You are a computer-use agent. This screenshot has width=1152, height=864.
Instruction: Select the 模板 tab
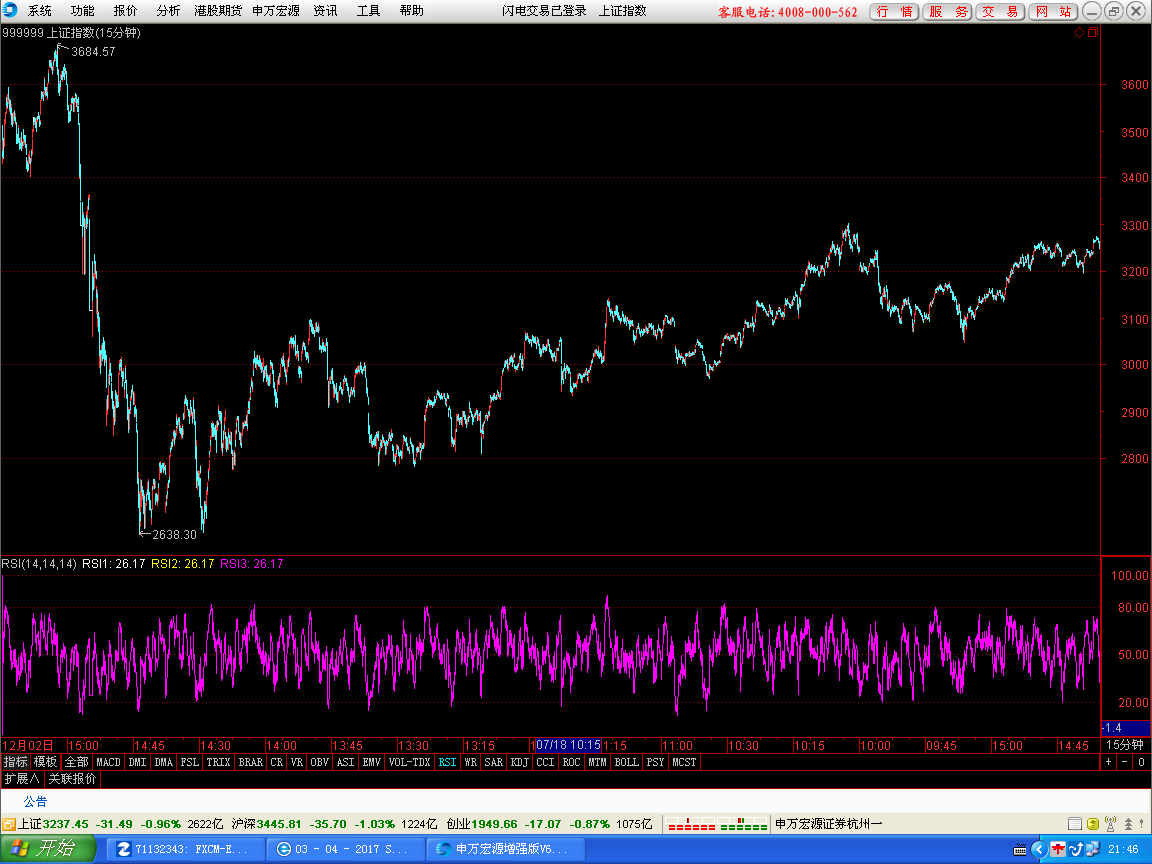tap(46, 762)
